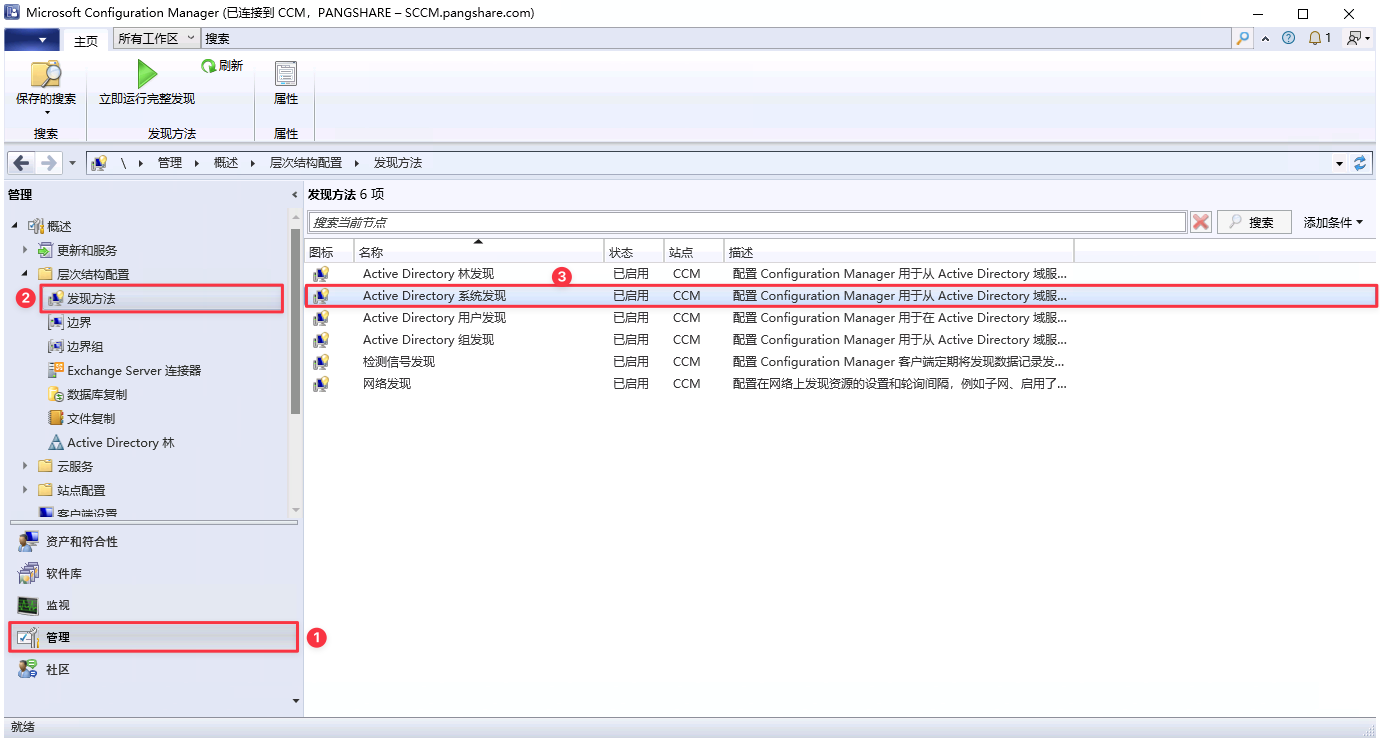1380x739 pixels.
Task: Open the help question mark icon
Action: (1288, 38)
